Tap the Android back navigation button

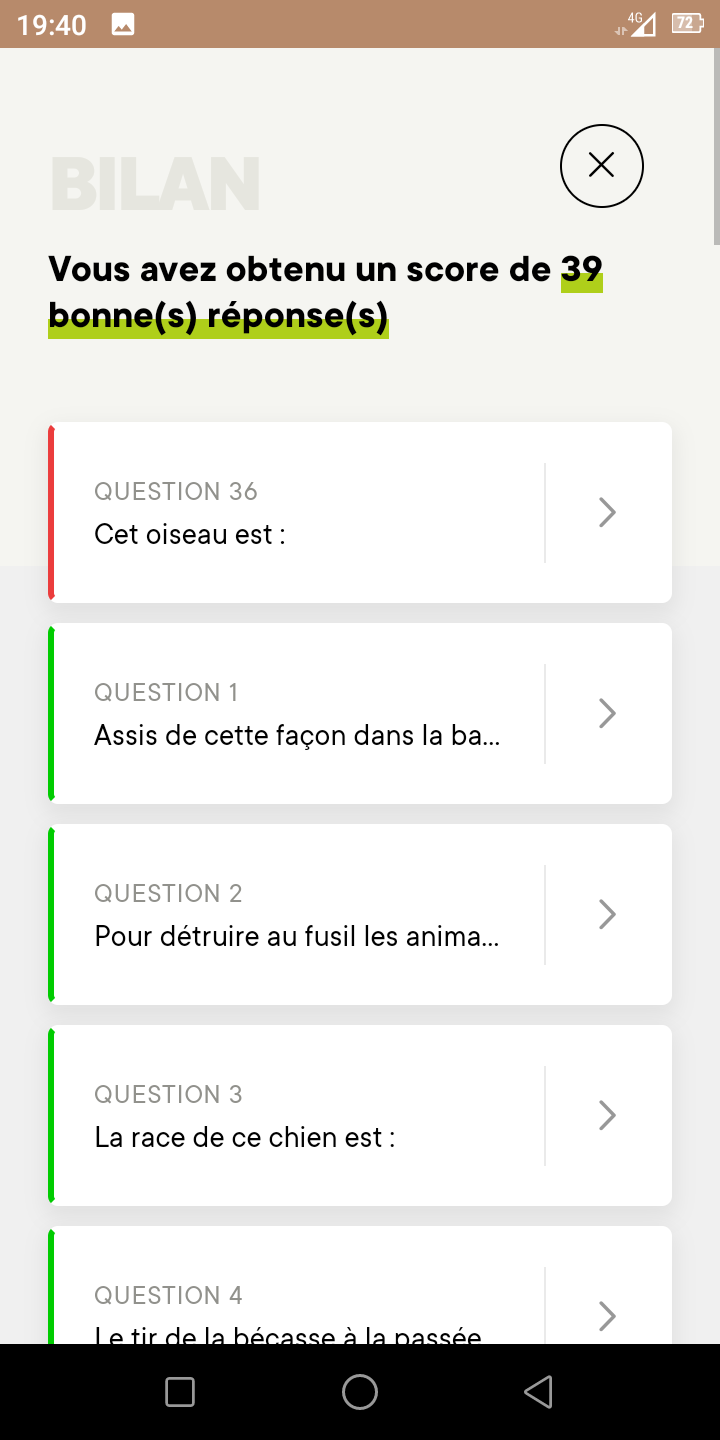point(538,1392)
